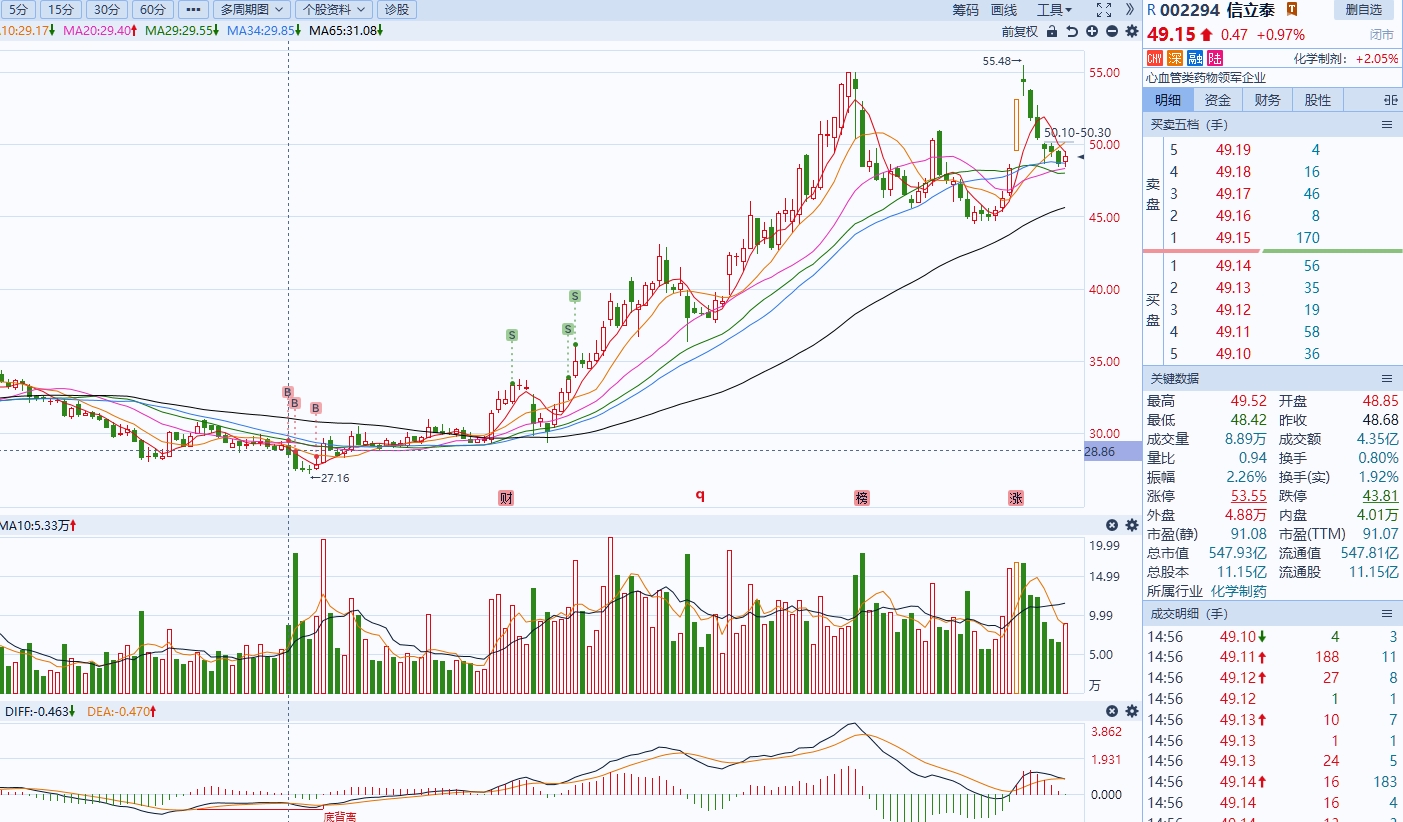Expand the 工具 tools dropdown
The height and width of the screenshot is (822, 1403).
pos(1054,10)
